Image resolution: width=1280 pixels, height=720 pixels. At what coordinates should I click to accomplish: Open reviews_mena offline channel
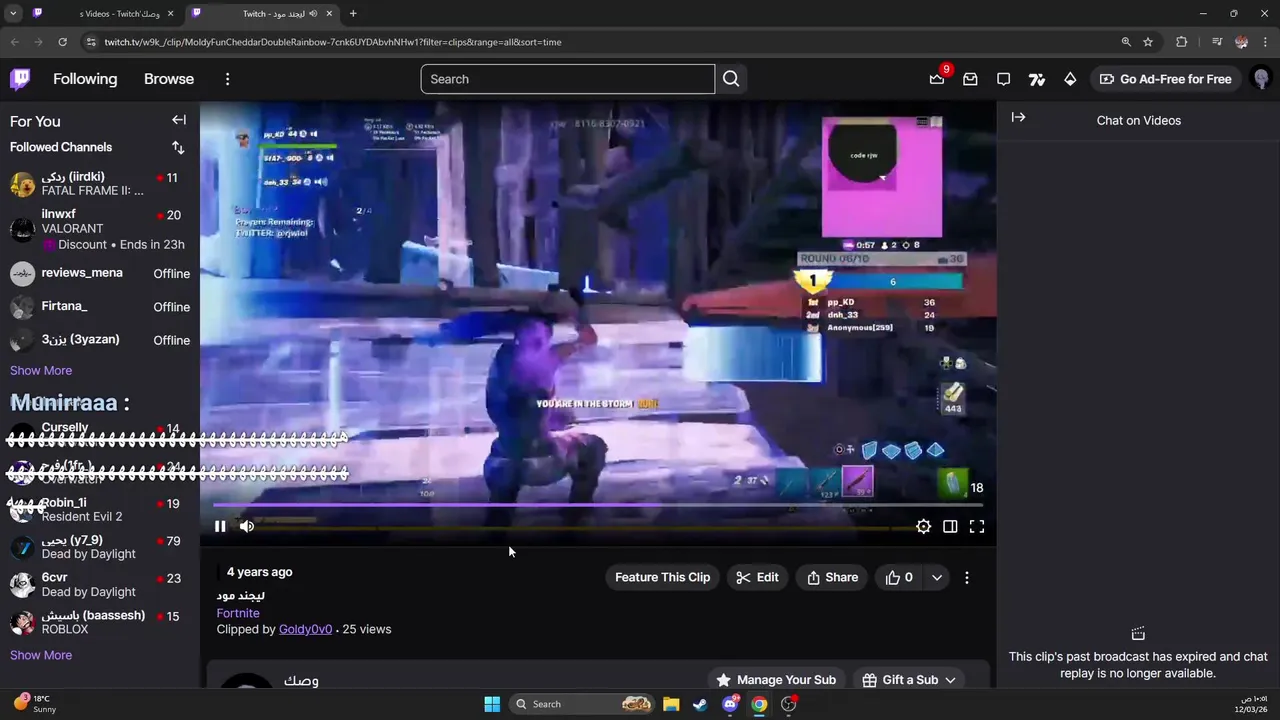pyautogui.click(x=100, y=273)
